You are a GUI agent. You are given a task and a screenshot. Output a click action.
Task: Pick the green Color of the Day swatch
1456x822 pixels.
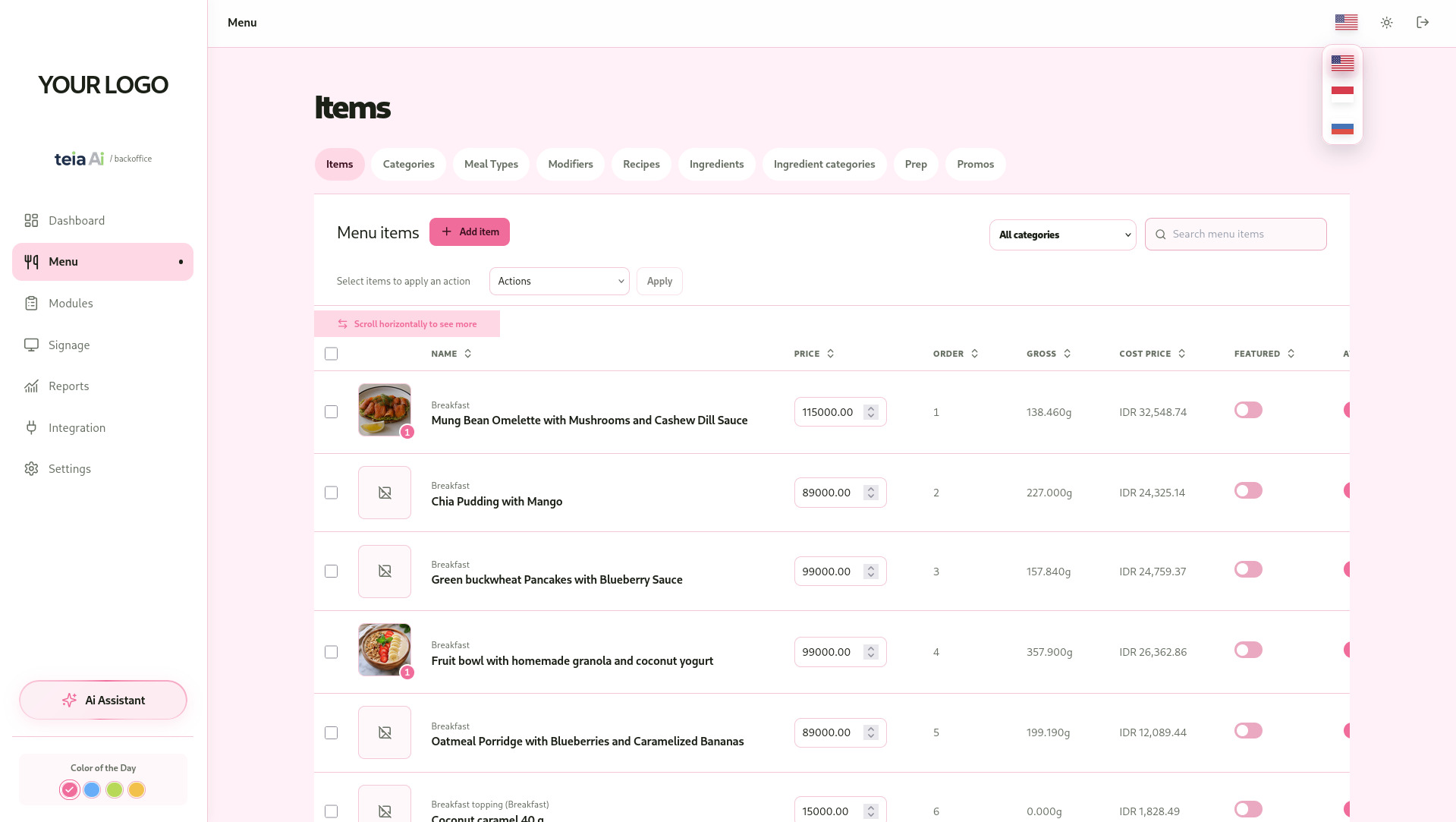point(114,789)
